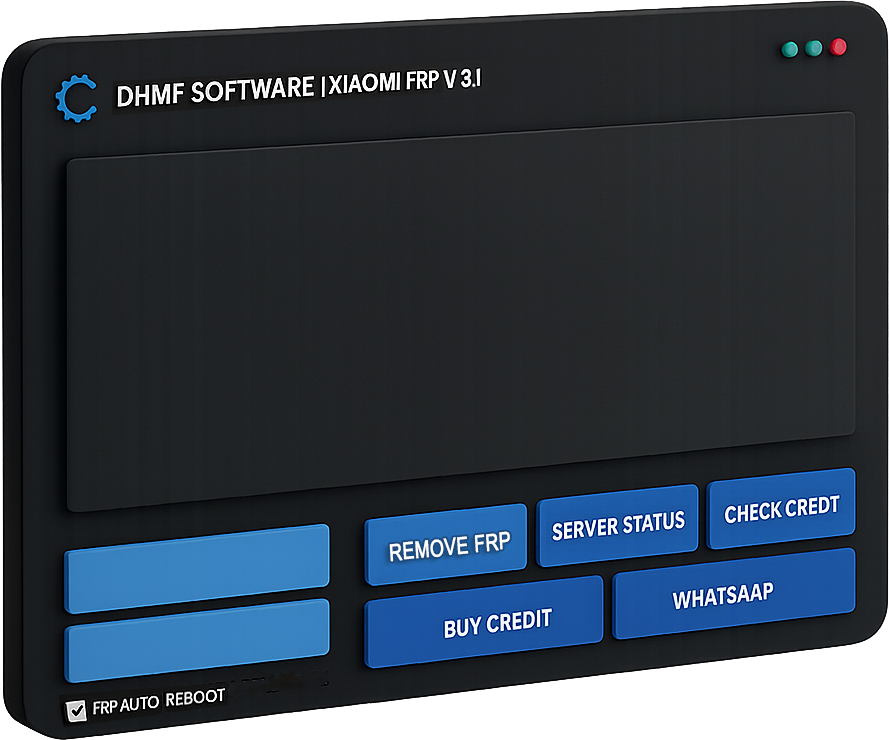This screenshot has width=889, height=740.
Task: Click the DHMF SOFTWARE title text
Action: pyautogui.click(x=215, y=91)
